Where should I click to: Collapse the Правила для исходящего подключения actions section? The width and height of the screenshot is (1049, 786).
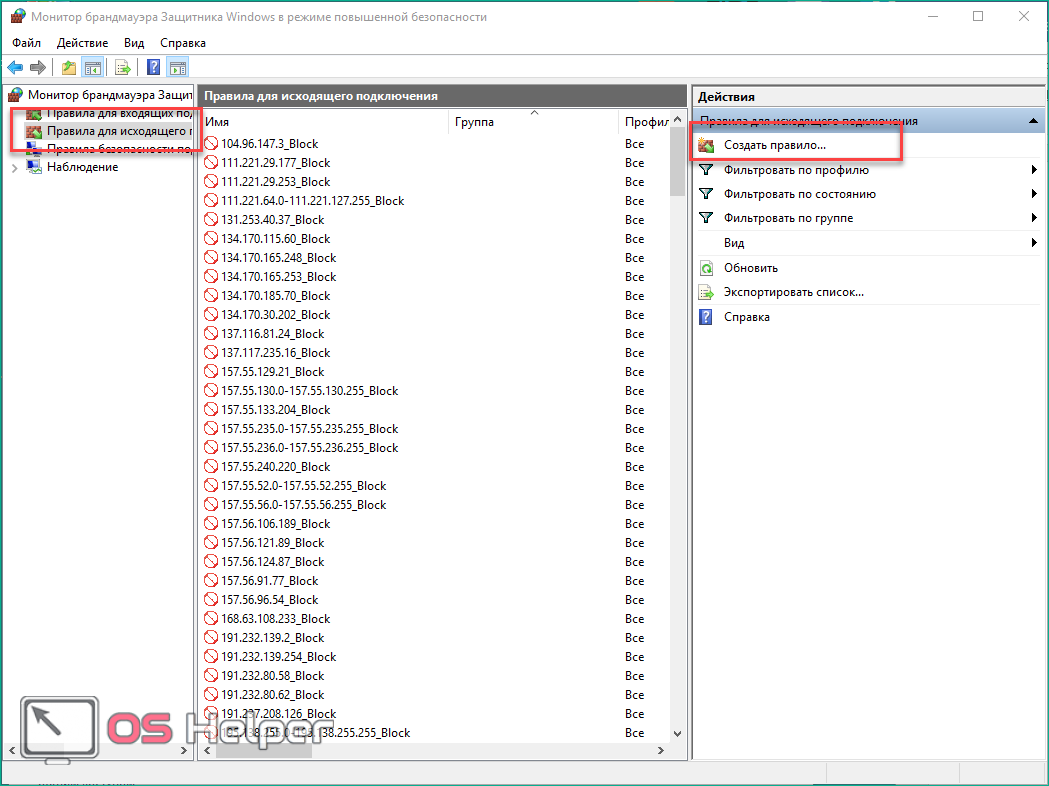[x=1032, y=121]
